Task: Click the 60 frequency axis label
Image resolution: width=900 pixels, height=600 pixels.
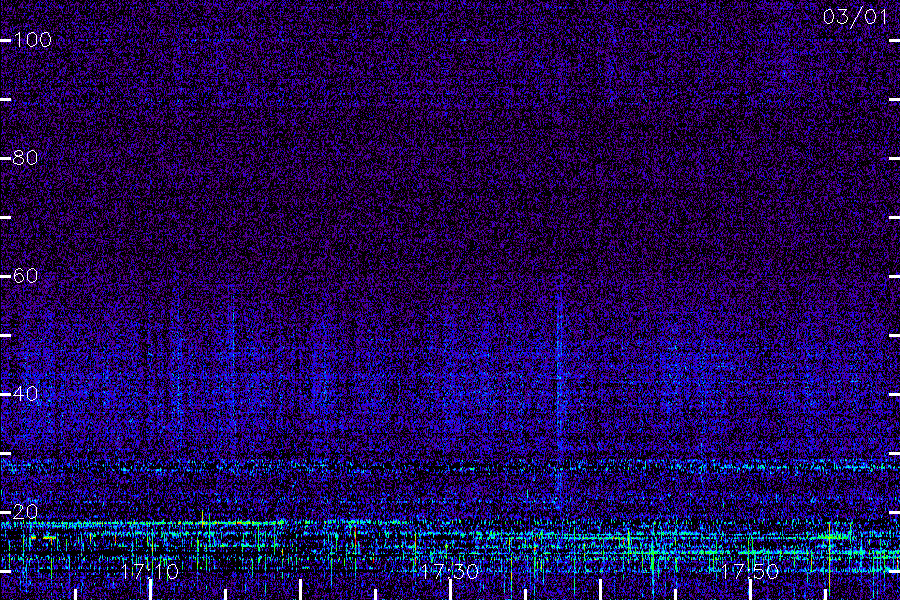Action: 25,276
